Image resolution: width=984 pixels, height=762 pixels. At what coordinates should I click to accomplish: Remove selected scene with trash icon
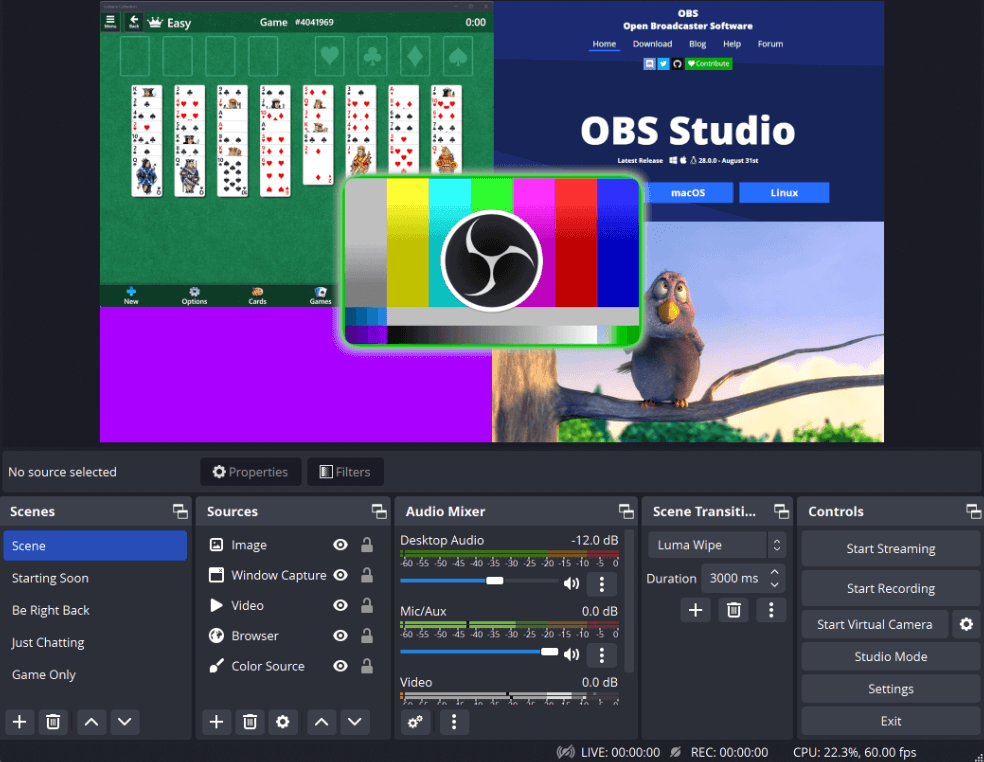pyautogui.click(x=53, y=722)
